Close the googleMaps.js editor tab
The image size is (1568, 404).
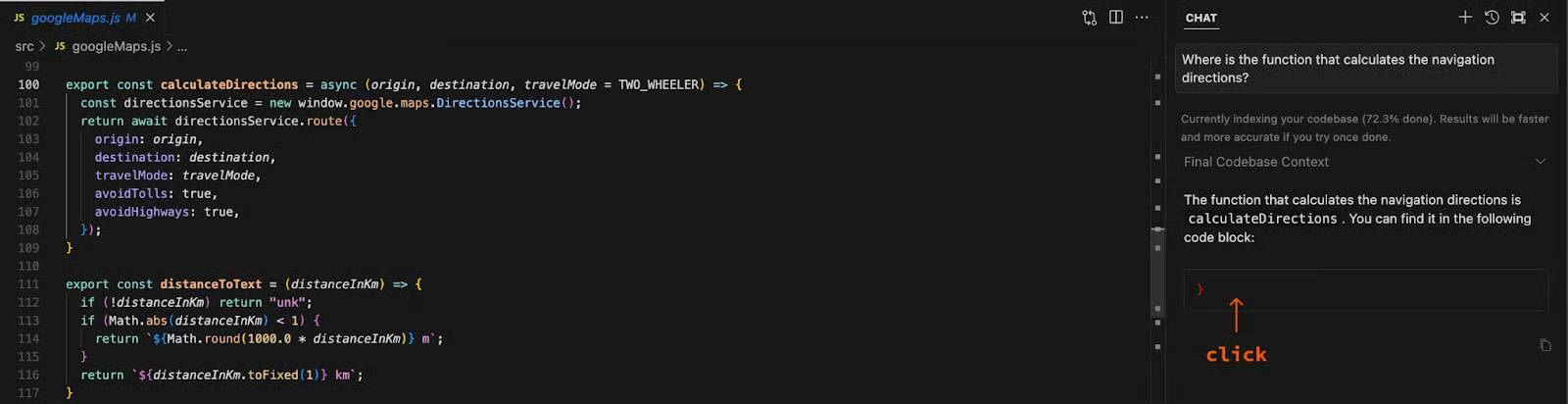pos(150,18)
